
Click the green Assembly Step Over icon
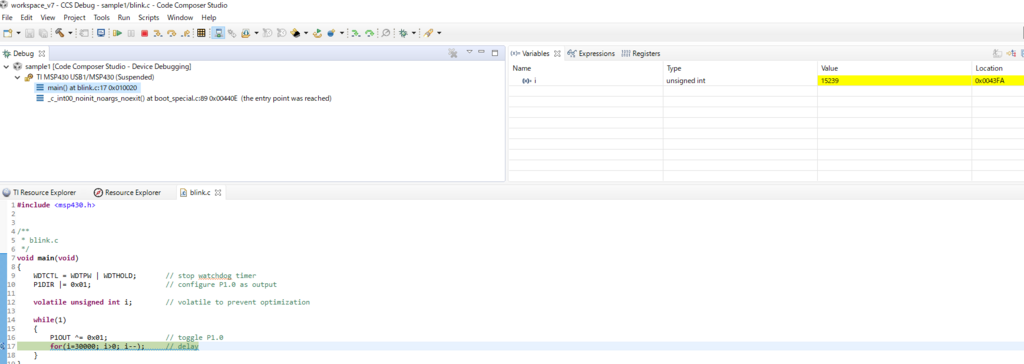370,33
